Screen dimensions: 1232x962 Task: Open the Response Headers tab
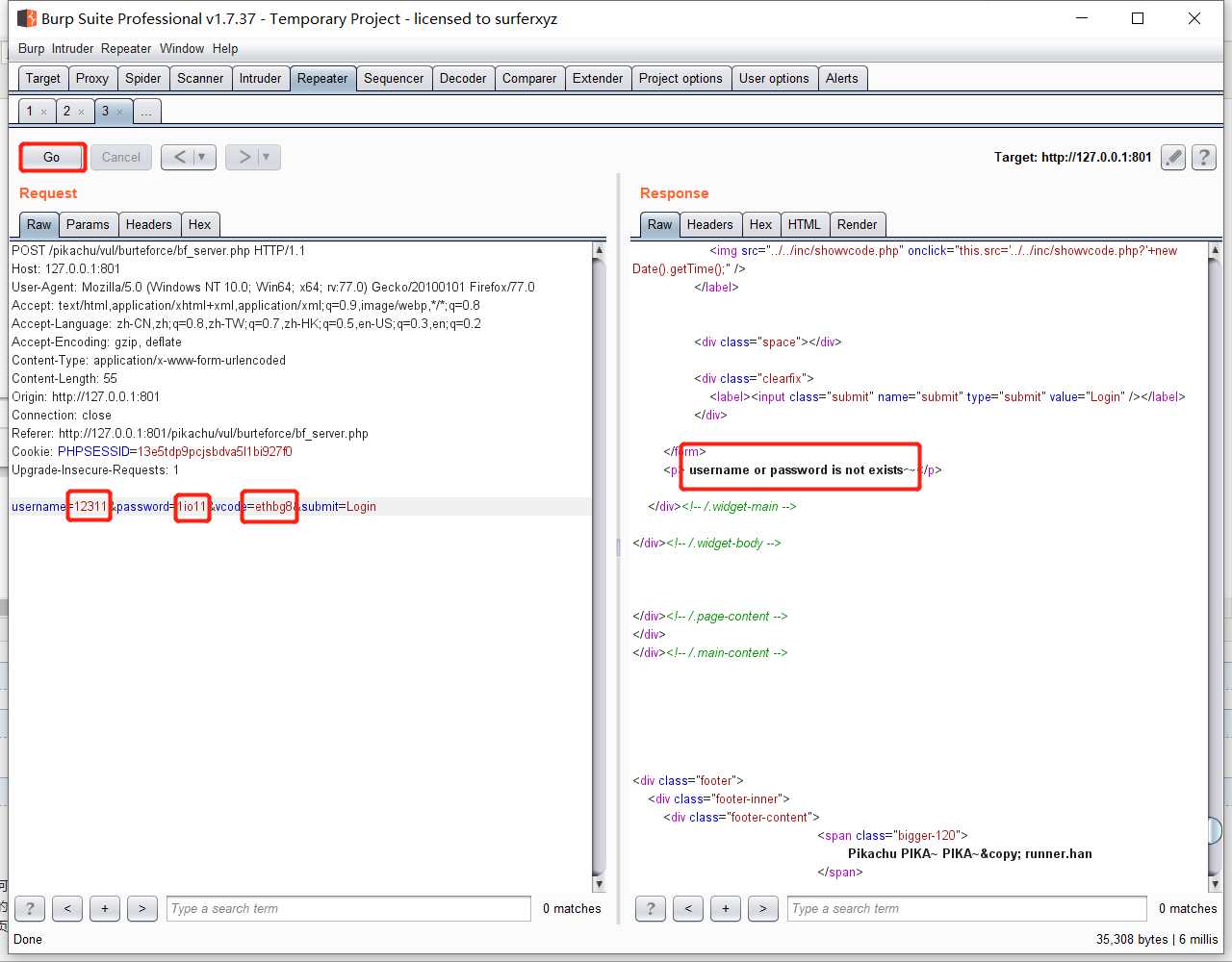[x=710, y=224]
